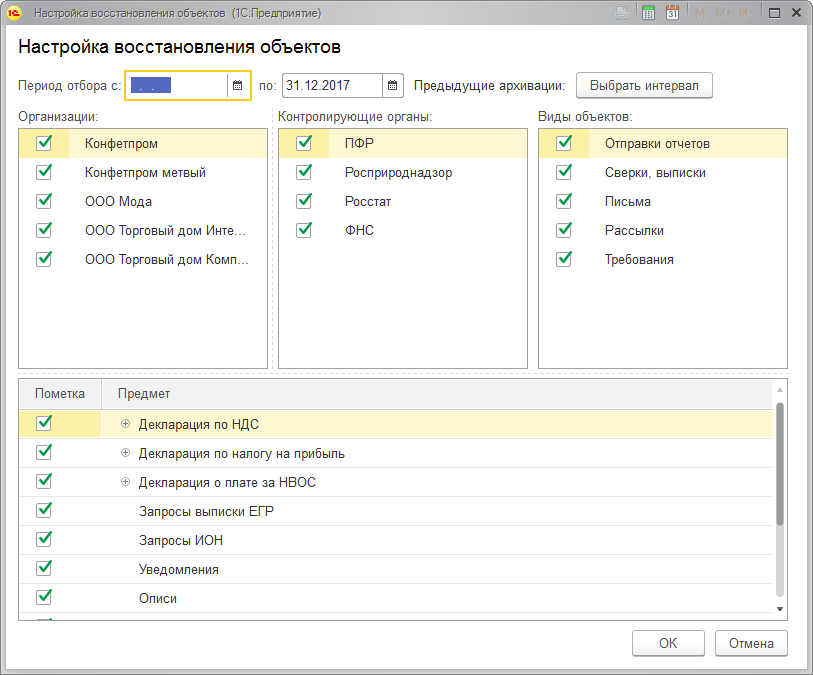Expand Декларация по налогу на прибыль
This screenshot has height=675, width=813.
pyautogui.click(x=126, y=453)
